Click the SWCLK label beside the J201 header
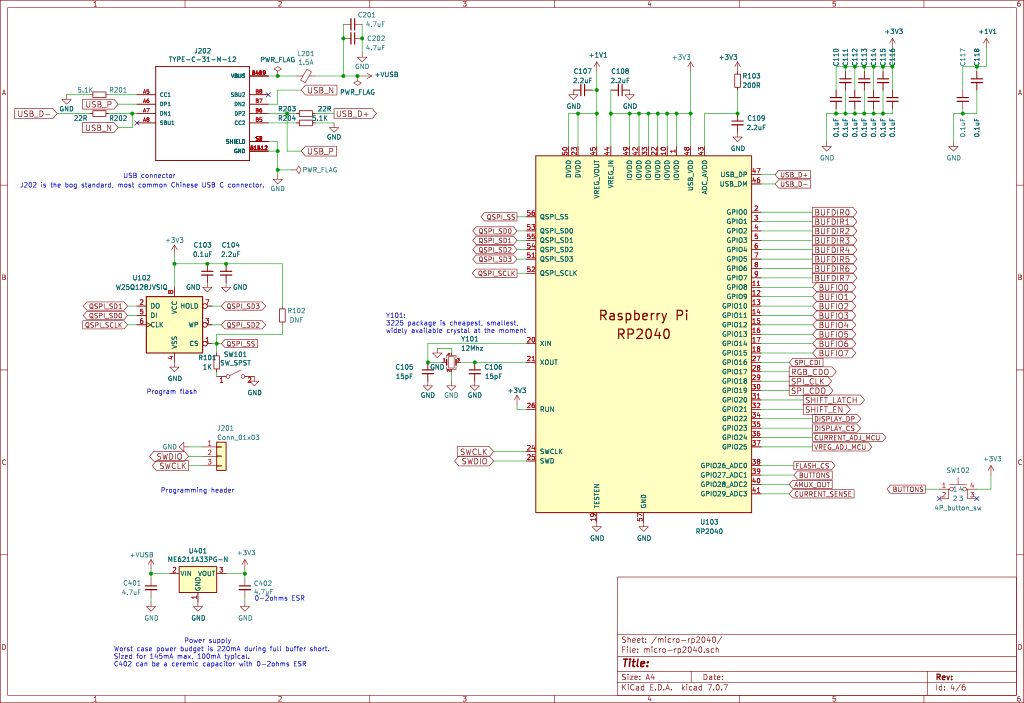Viewport: 1024px width, 703px height. point(172,466)
